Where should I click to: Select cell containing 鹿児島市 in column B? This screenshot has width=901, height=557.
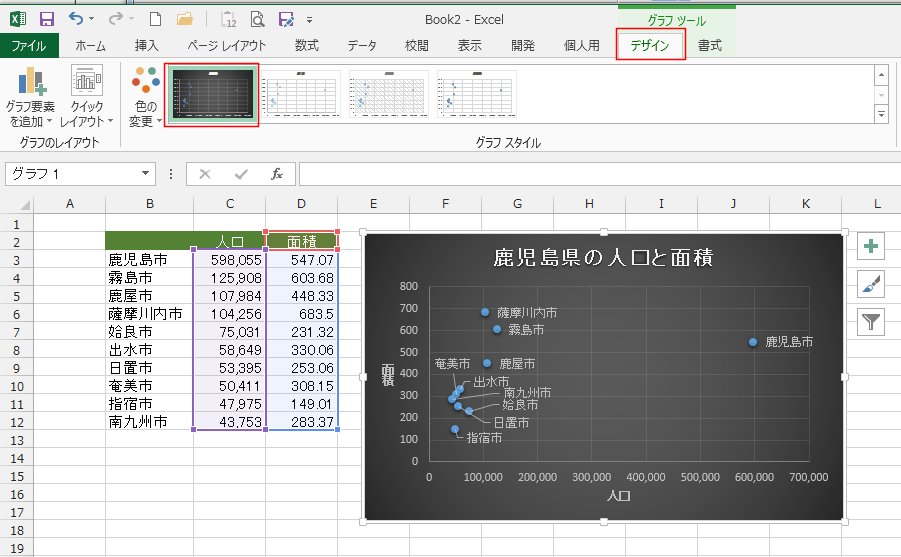click(149, 259)
